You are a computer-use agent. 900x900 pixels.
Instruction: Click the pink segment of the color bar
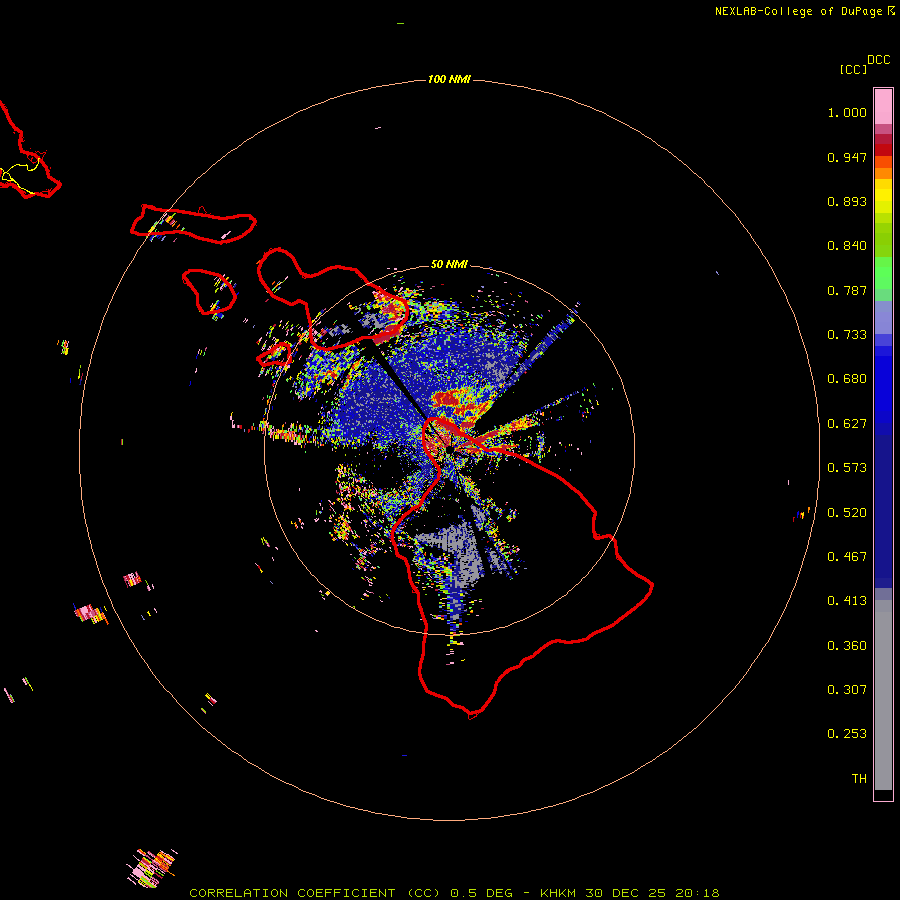883,107
